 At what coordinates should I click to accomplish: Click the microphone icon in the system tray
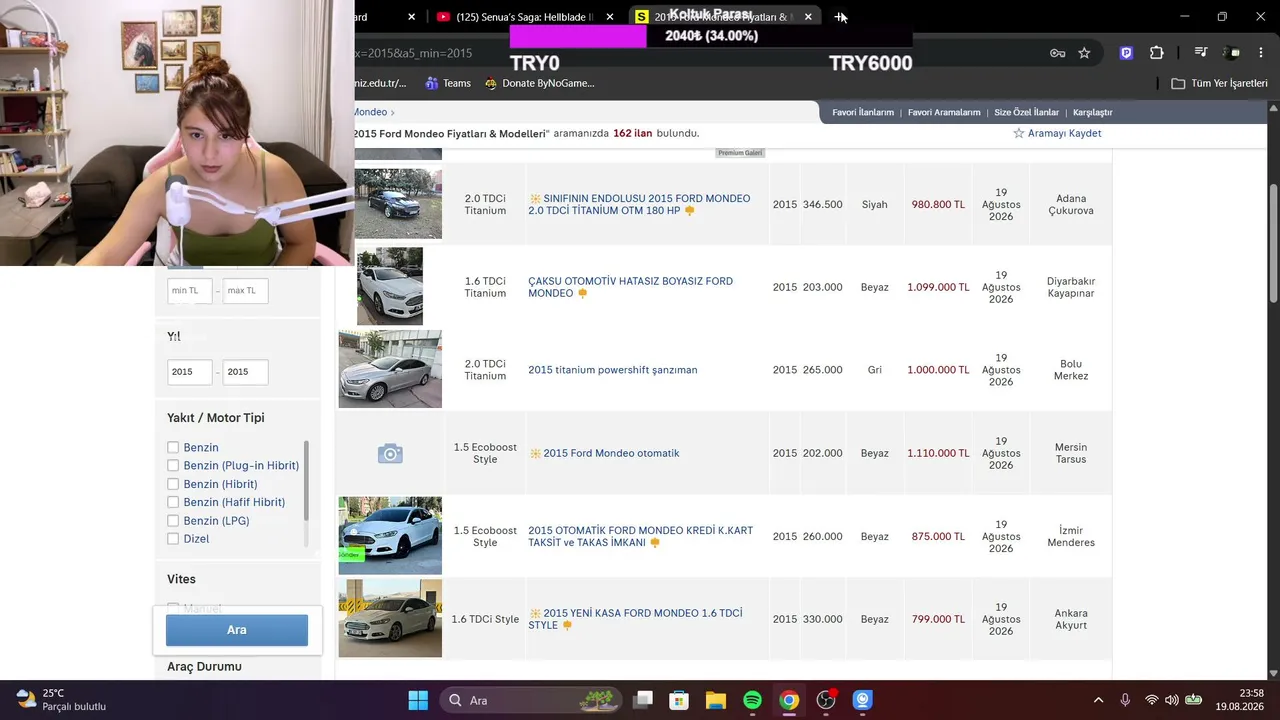[1125, 700]
